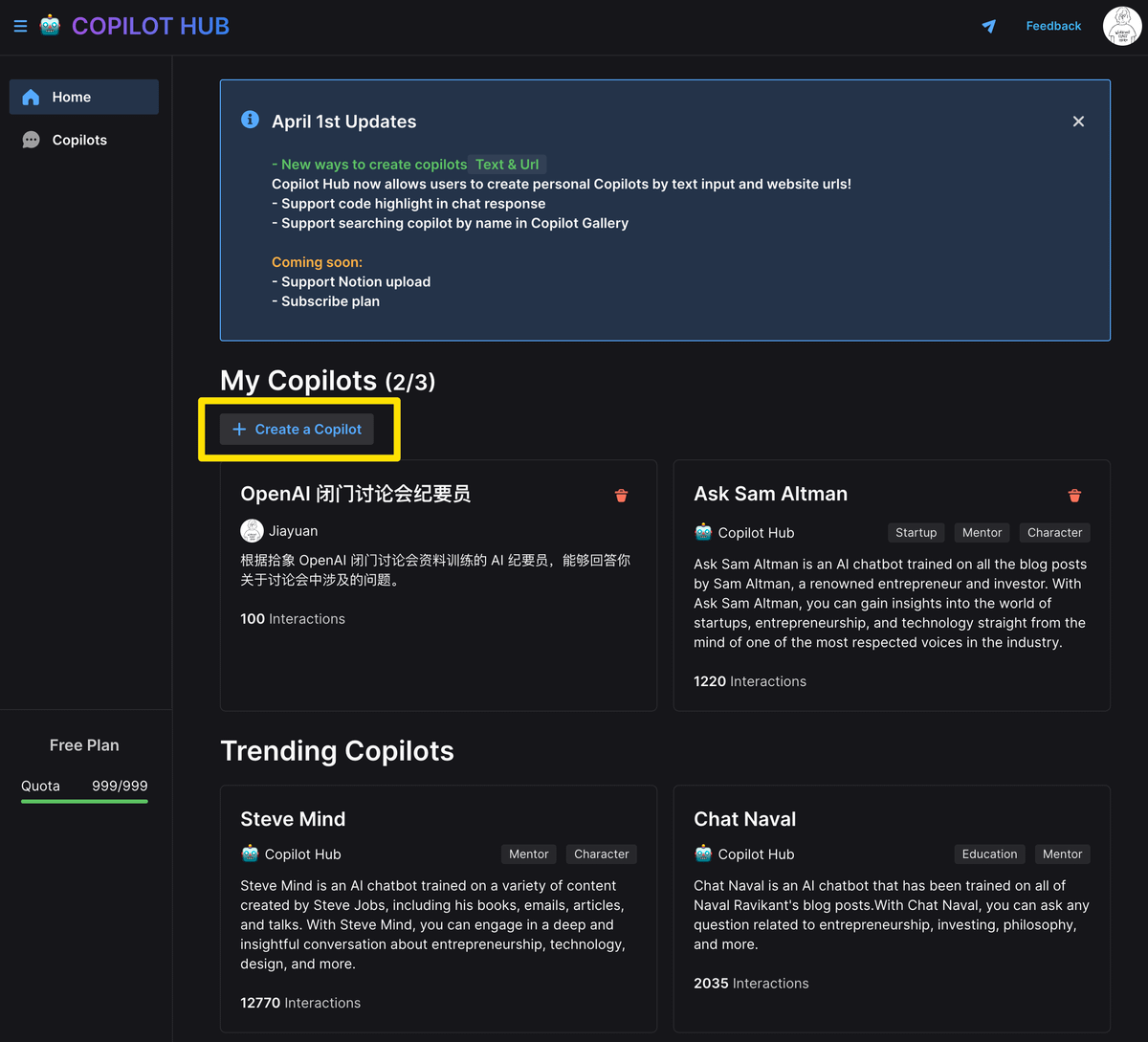Click the paper plane icon in the header
The width and height of the screenshot is (1148, 1042).
988,27
